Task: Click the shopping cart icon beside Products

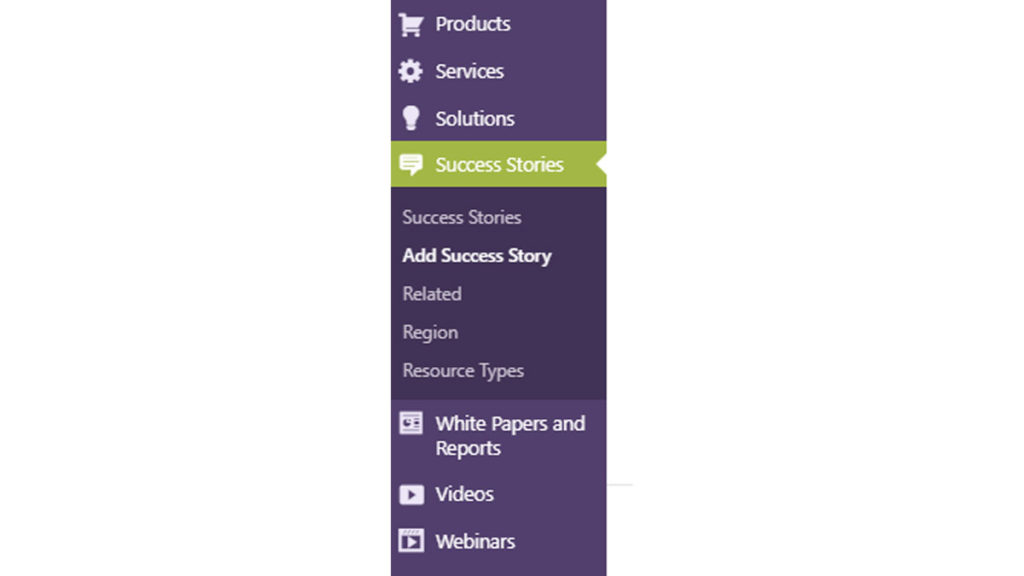Action: tap(410, 25)
